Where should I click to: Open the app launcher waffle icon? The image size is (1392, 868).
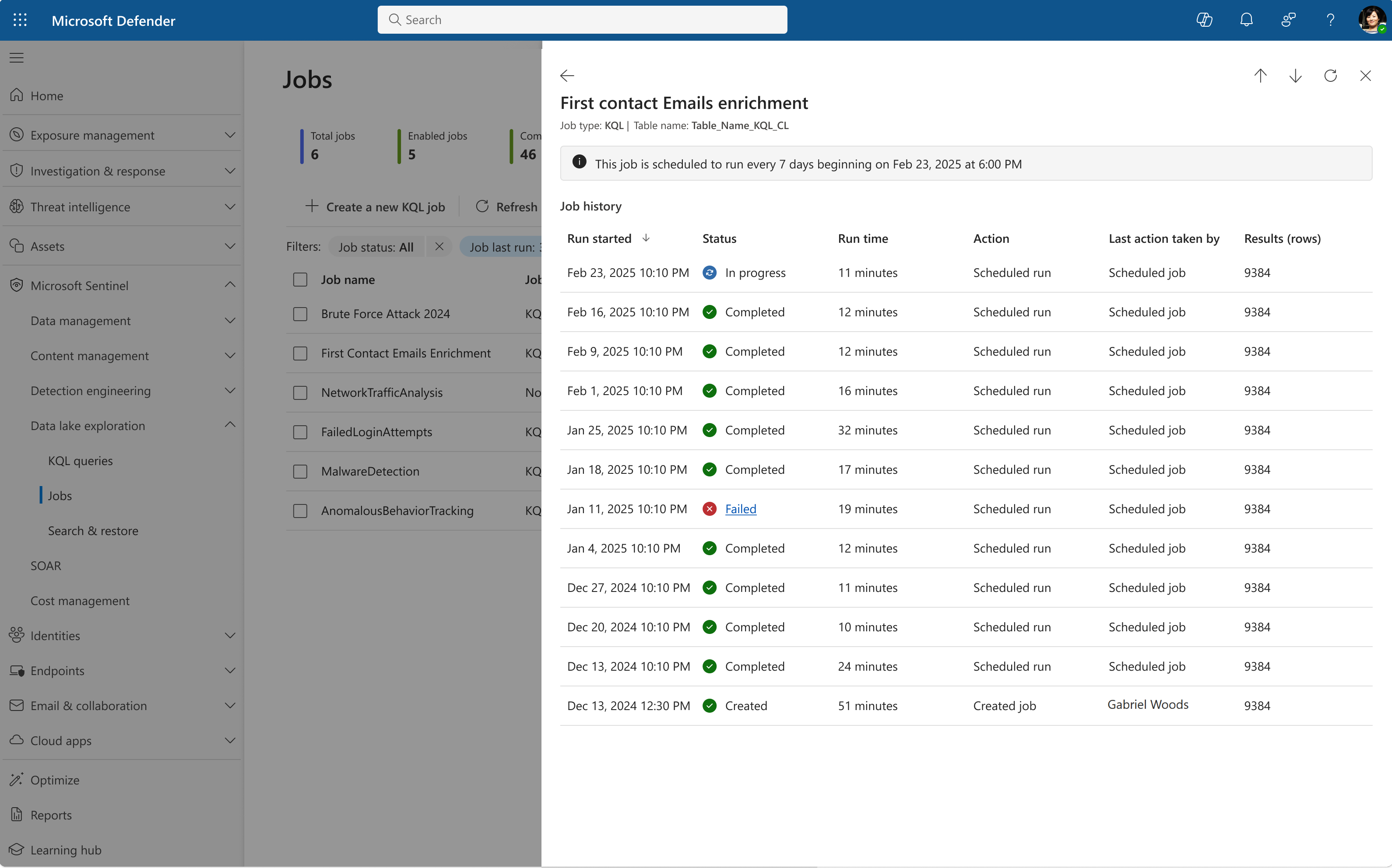tap(20, 20)
